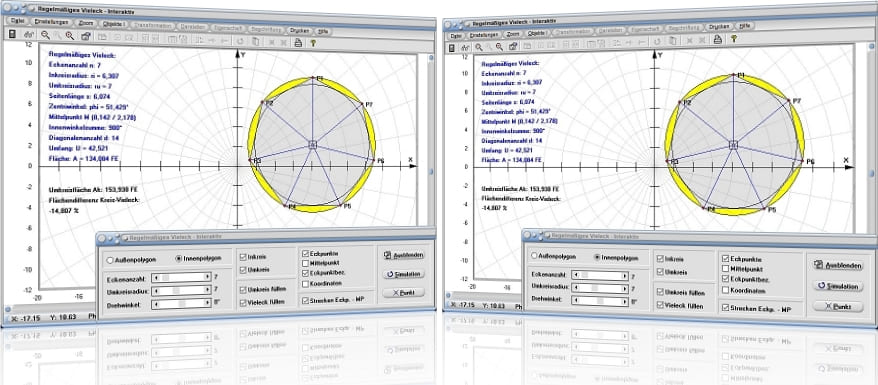Screen dimensions: 878x385
Task: Click the copy pages icon in right window toolbar
Action: coord(672,40)
